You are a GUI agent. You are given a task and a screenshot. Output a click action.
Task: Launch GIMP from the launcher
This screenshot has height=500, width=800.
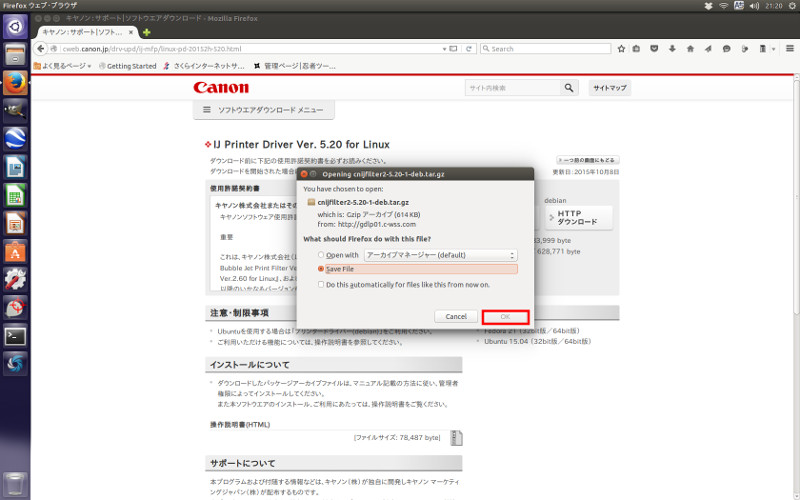(15, 110)
